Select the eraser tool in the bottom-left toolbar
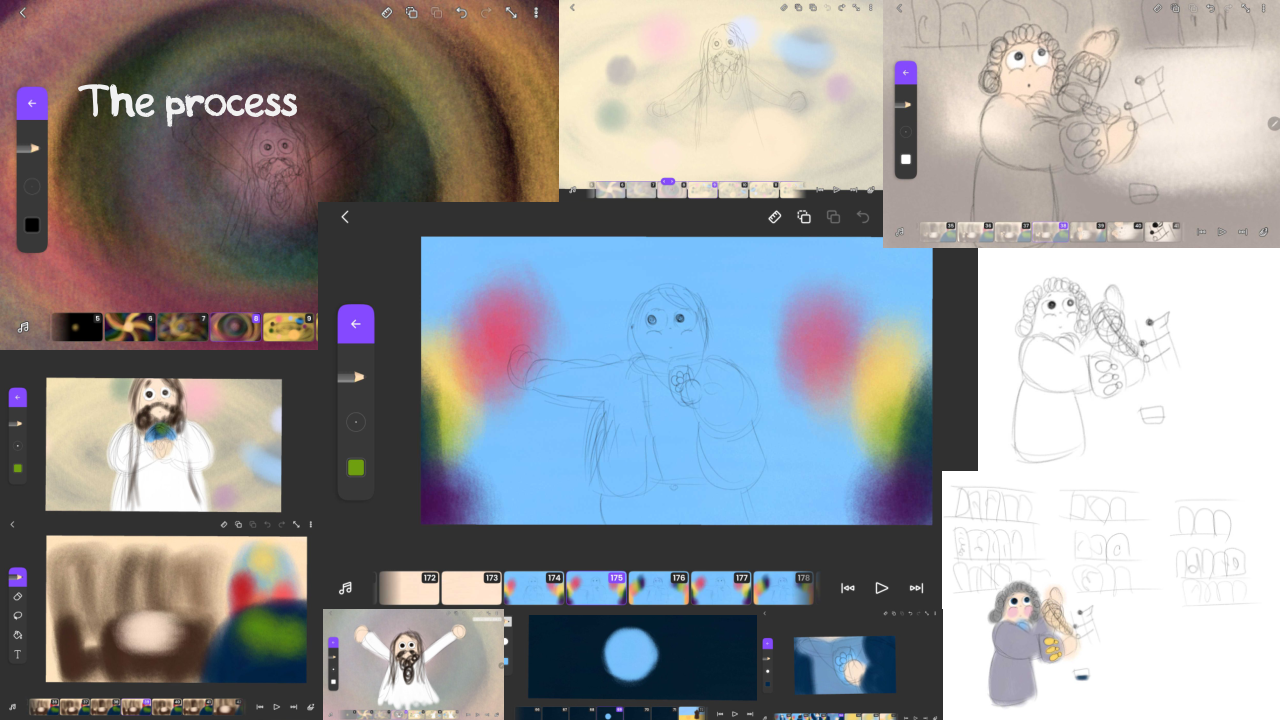Screen dimensions: 1280x720 pos(17,596)
